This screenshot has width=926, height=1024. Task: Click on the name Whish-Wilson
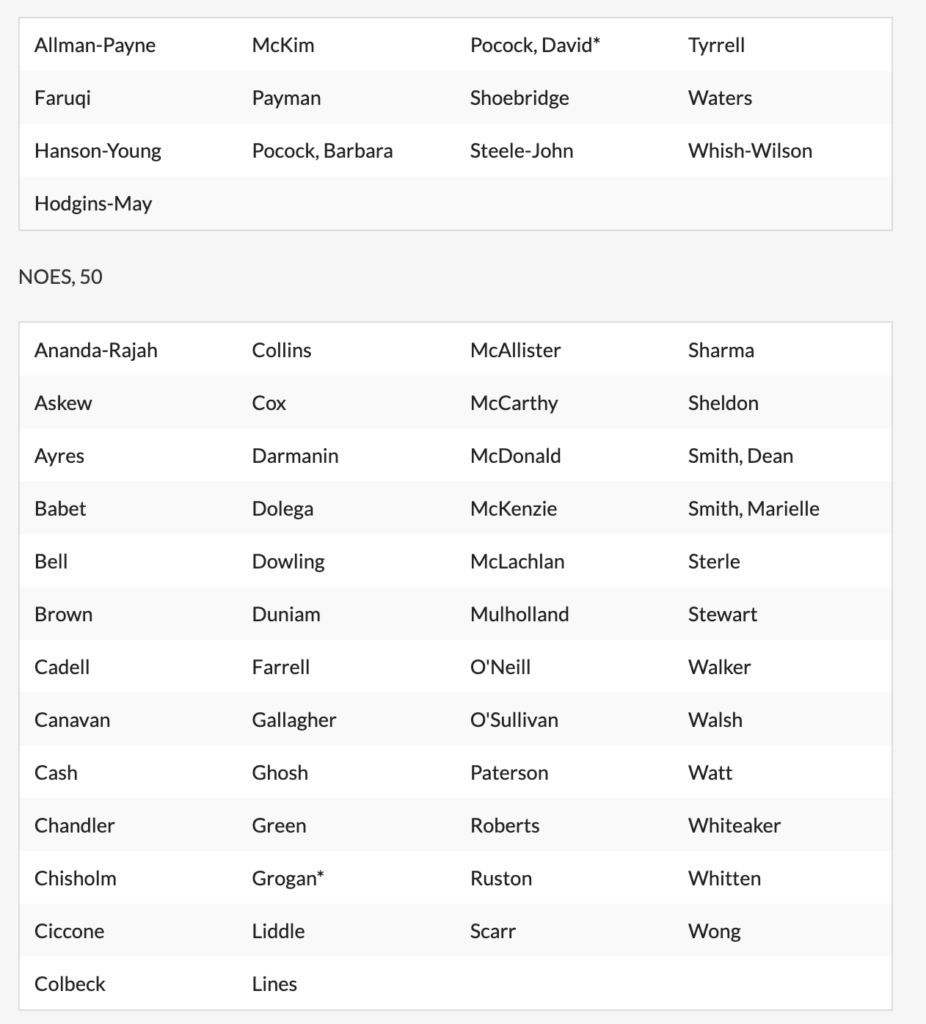pyautogui.click(x=750, y=151)
